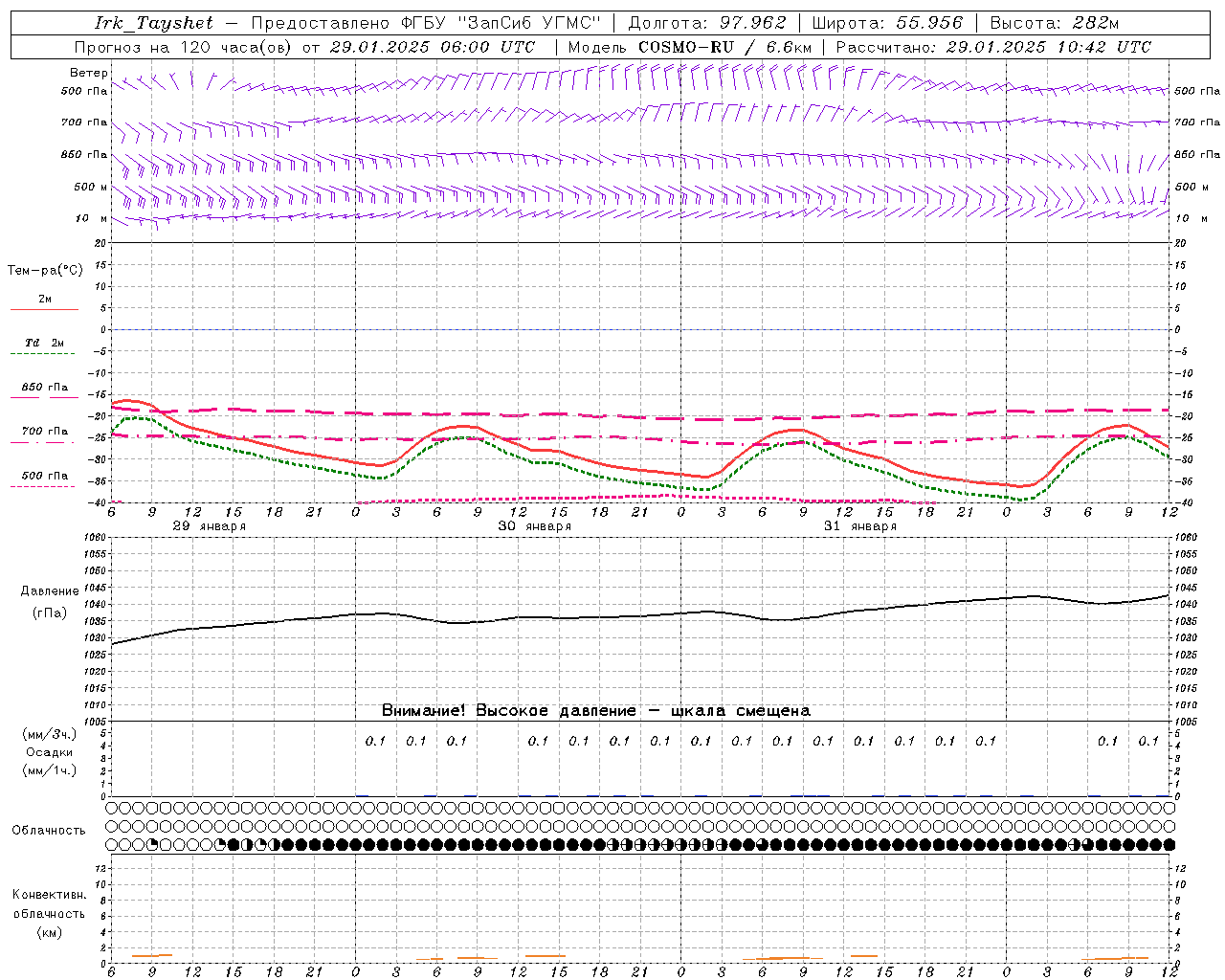Screen dimensions: 1225x980
Task: Click the Осадки precipitation label
Action: 50,752
